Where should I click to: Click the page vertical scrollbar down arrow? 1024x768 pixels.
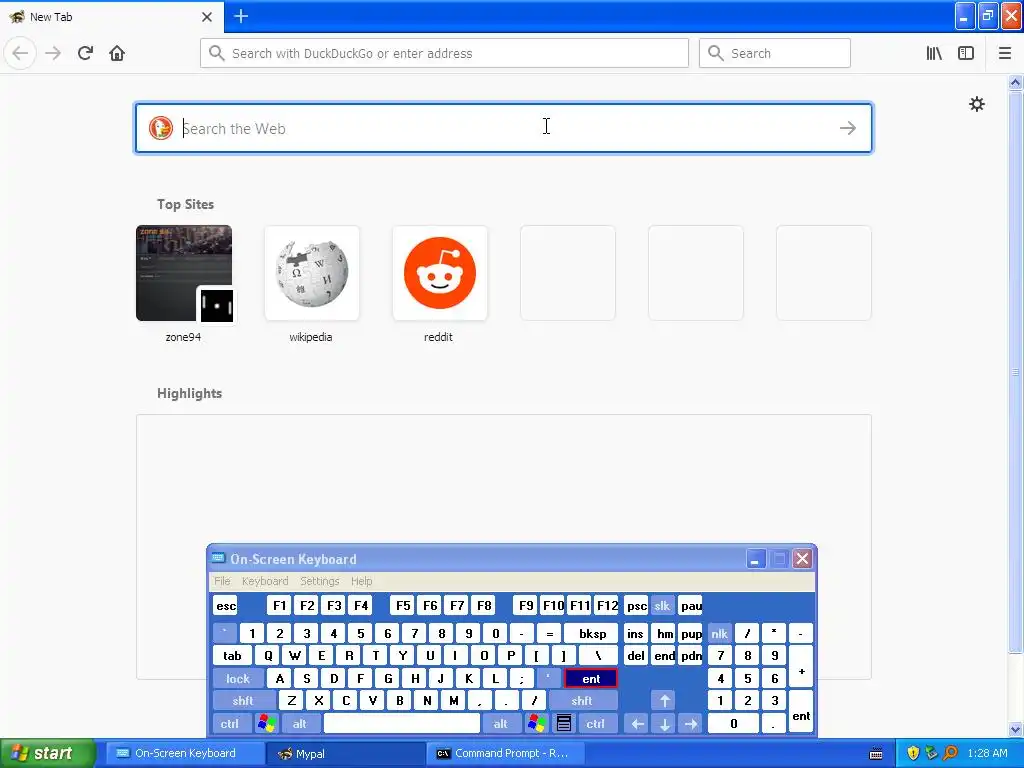tap(1015, 730)
